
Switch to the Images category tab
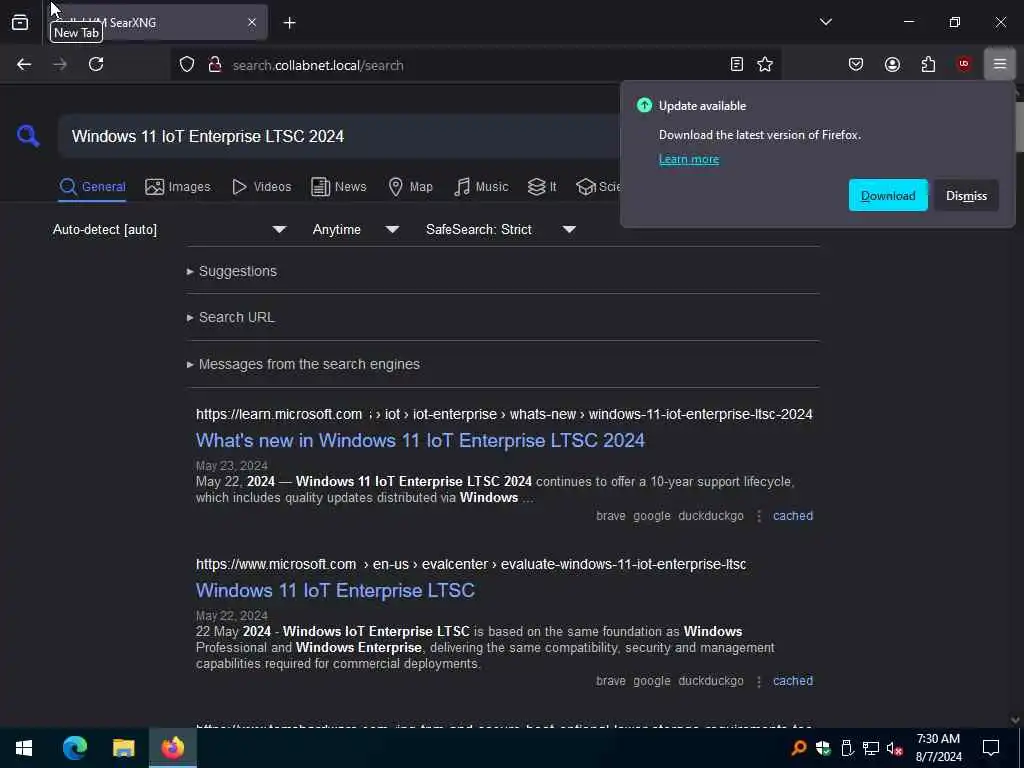[178, 187]
